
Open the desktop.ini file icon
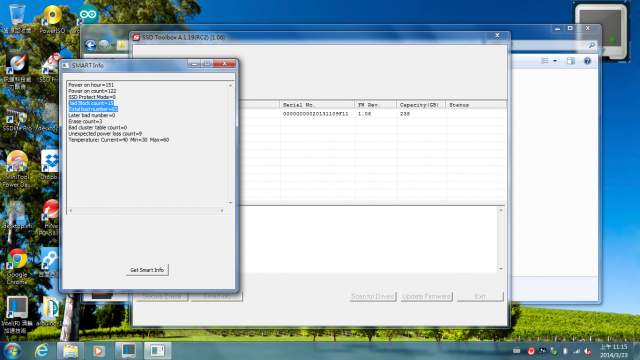[x=17, y=214]
